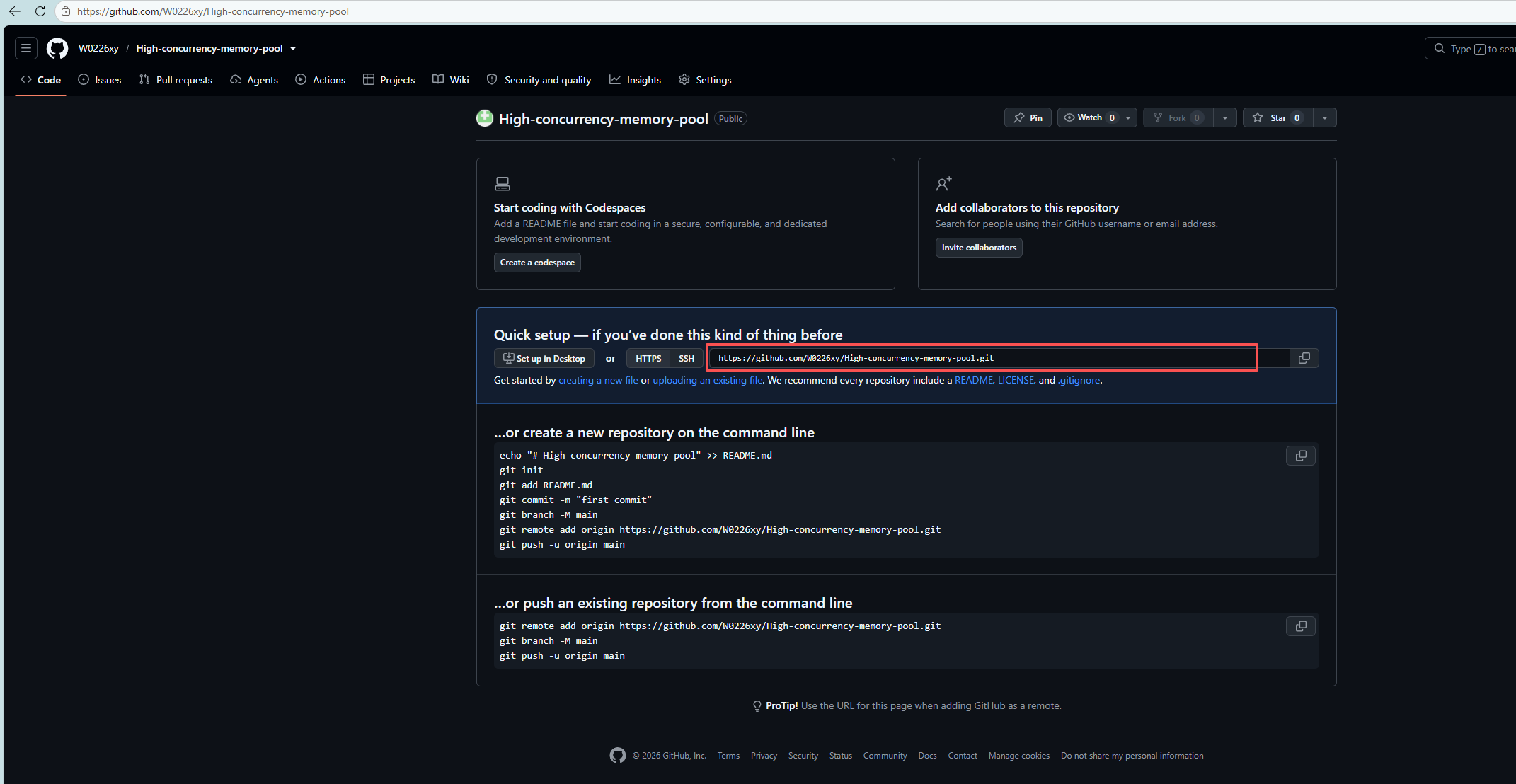
Task: Copy the create new repository commands
Action: pos(1301,456)
